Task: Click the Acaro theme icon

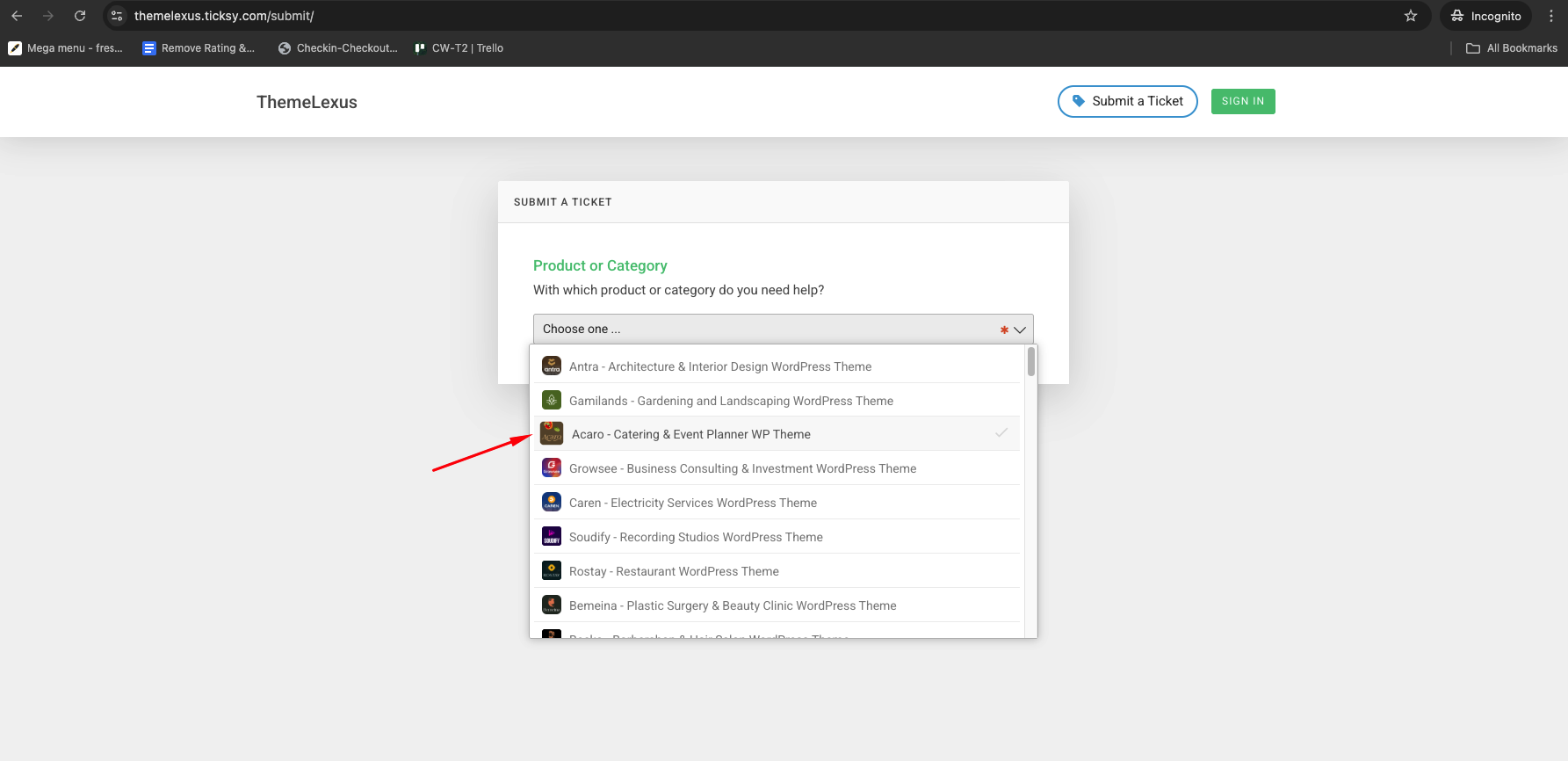Action: (x=552, y=433)
